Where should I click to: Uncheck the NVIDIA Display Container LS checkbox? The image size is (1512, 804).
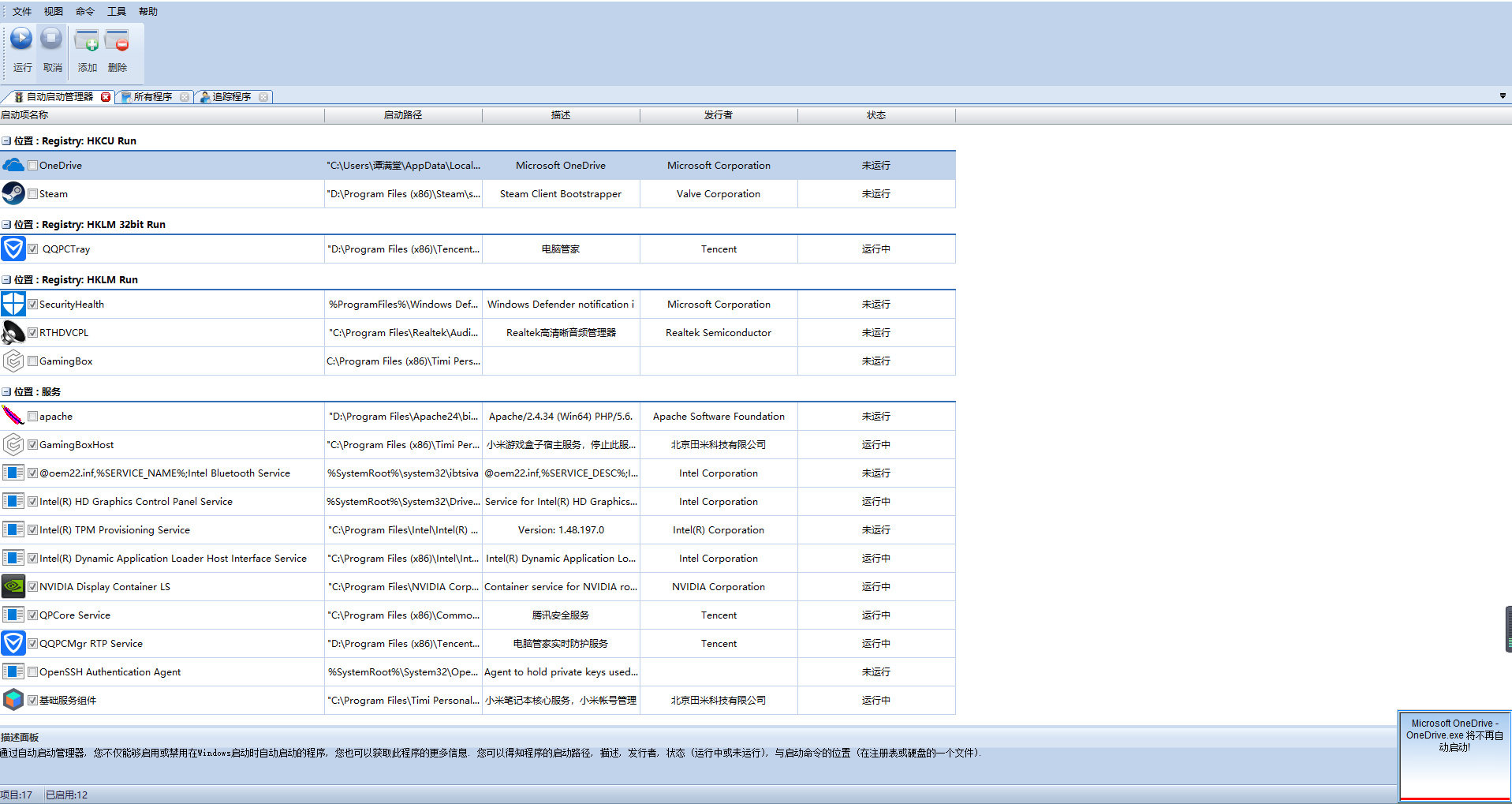point(33,587)
